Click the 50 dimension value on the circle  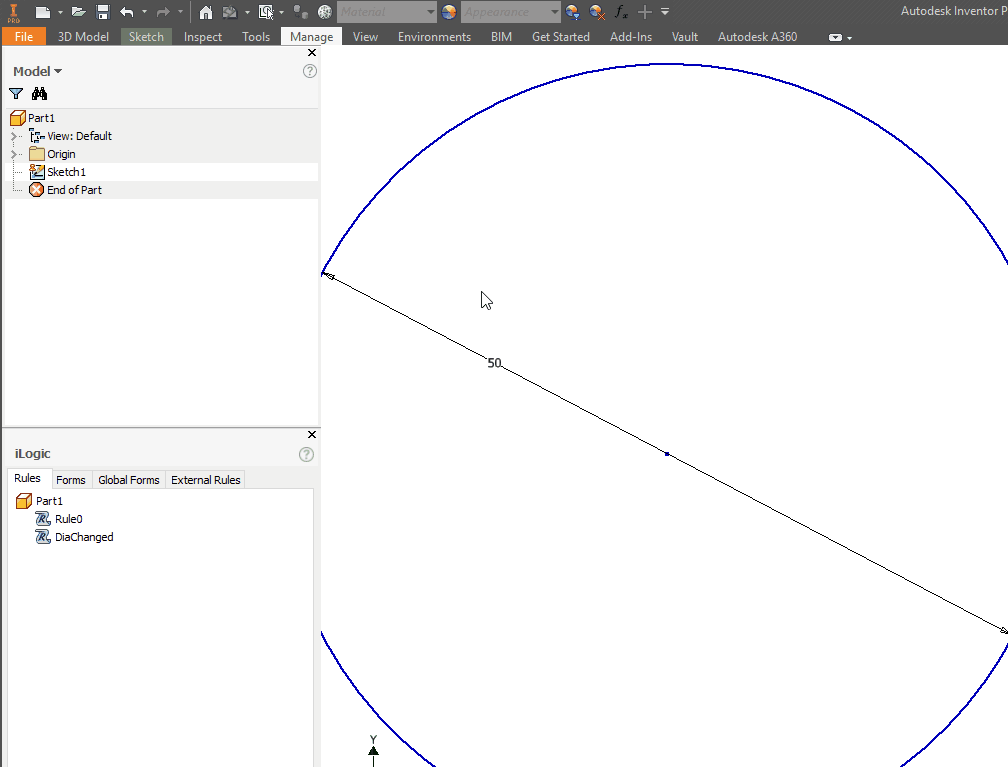coord(494,362)
